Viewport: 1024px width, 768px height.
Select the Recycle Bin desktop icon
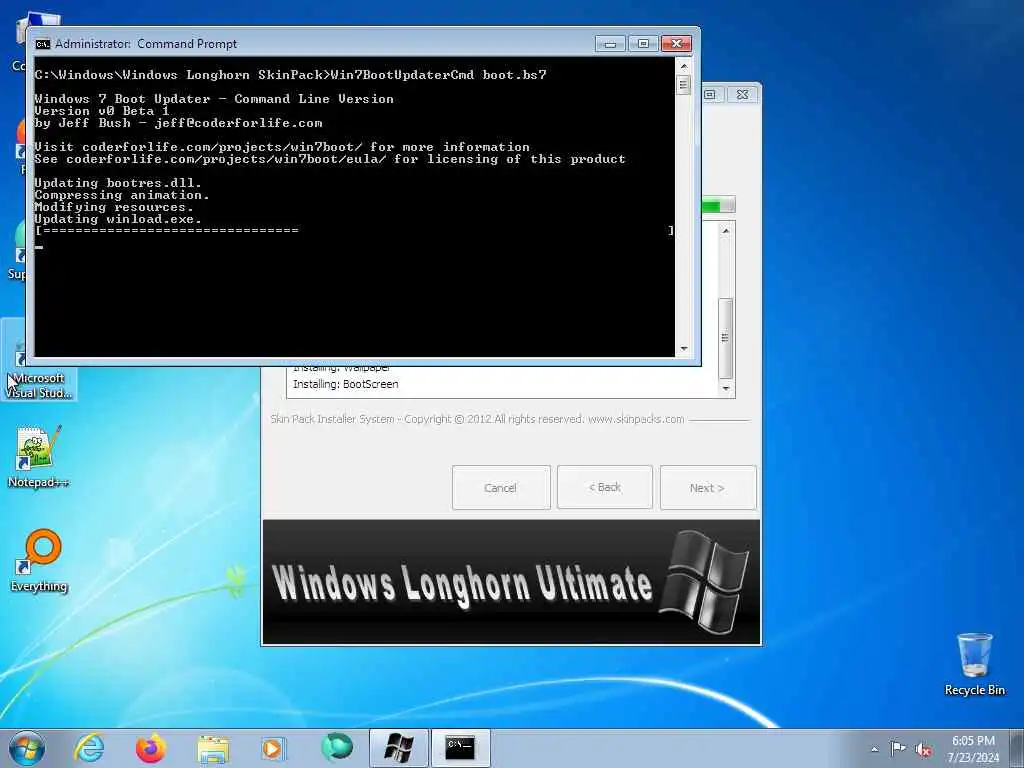[x=974, y=664]
